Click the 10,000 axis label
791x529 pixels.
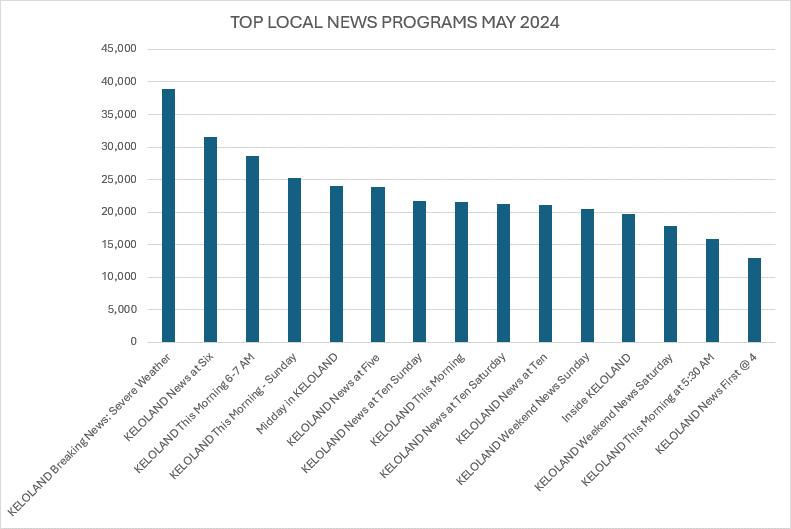point(119,276)
